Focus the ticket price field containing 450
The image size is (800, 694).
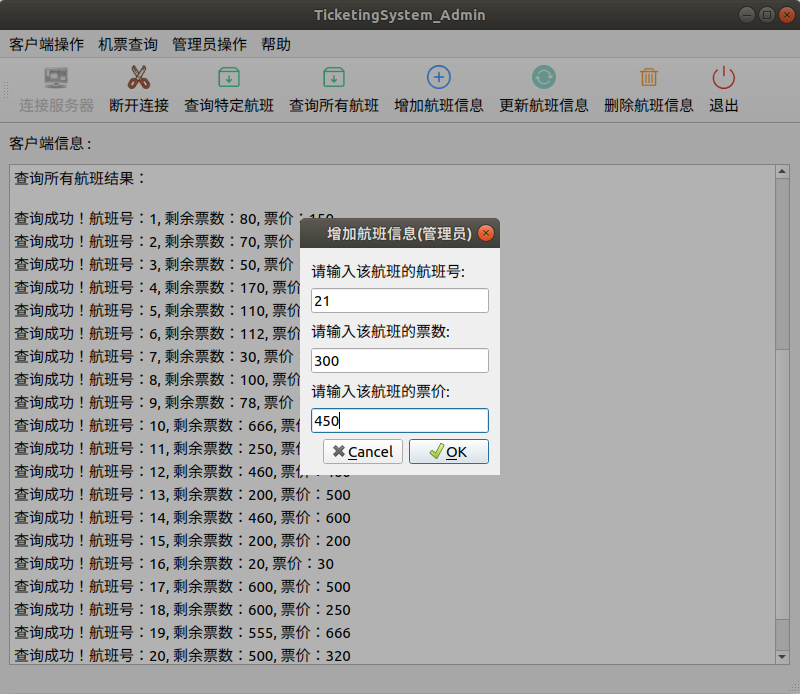tap(400, 420)
